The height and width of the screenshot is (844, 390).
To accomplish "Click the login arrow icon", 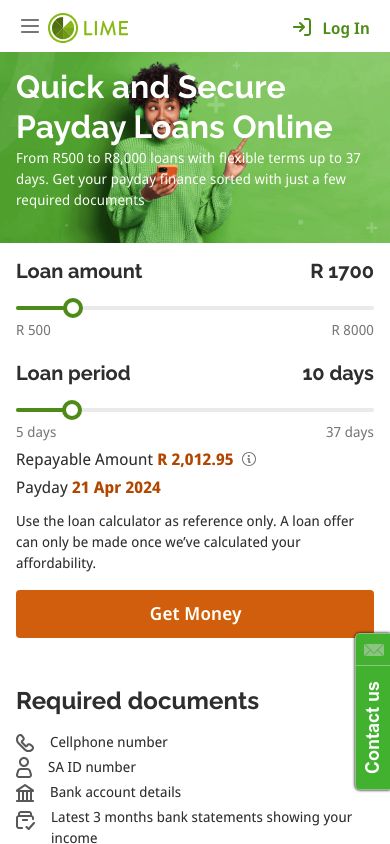I will [302, 27].
